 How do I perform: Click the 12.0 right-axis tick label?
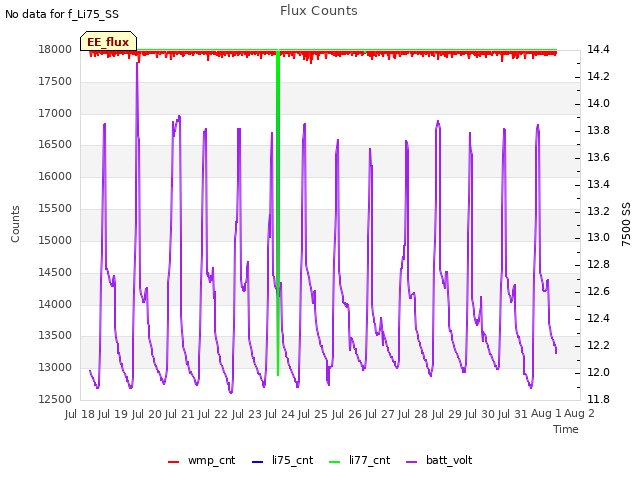tap(598, 372)
